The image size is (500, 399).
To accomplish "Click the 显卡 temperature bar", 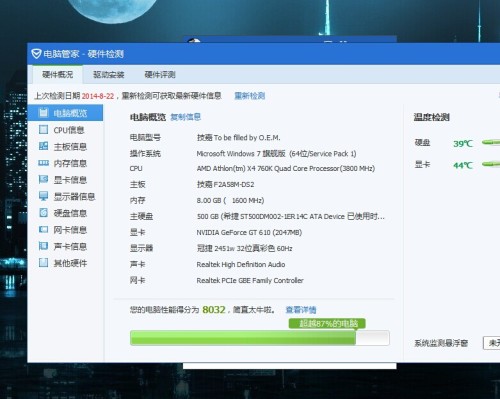I will pyautogui.click(x=491, y=164).
